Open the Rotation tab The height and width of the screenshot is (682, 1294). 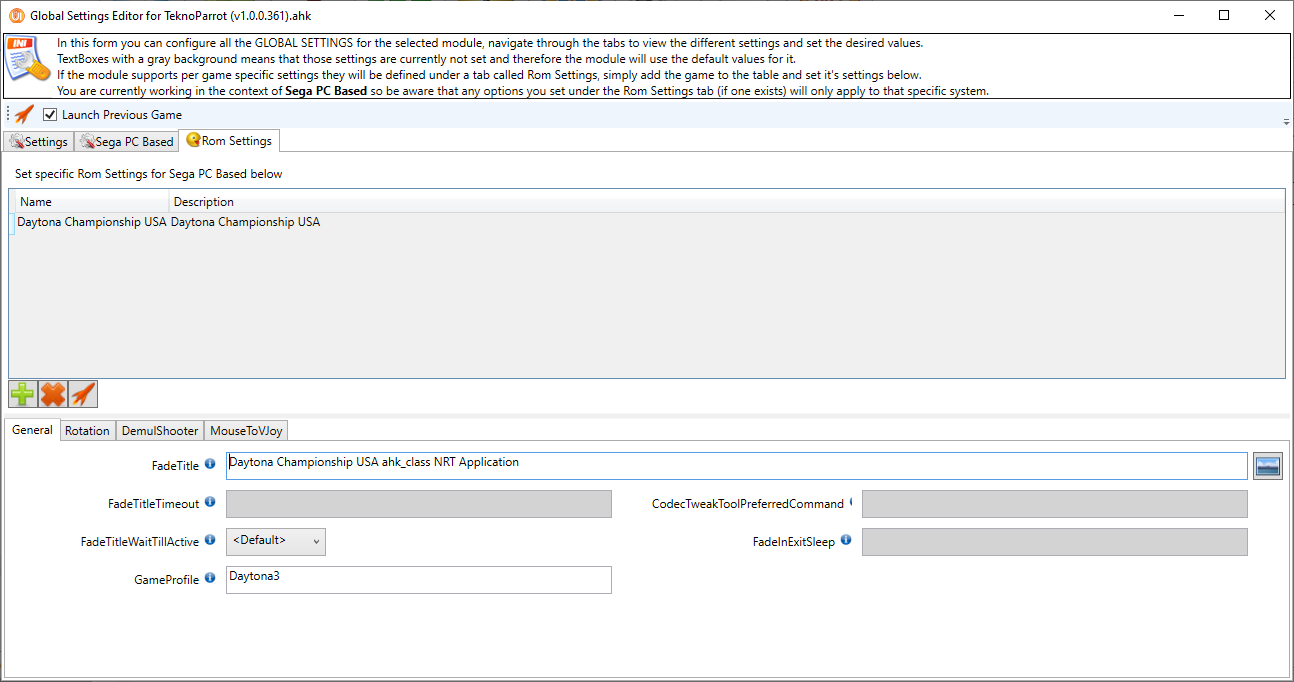point(87,431)
